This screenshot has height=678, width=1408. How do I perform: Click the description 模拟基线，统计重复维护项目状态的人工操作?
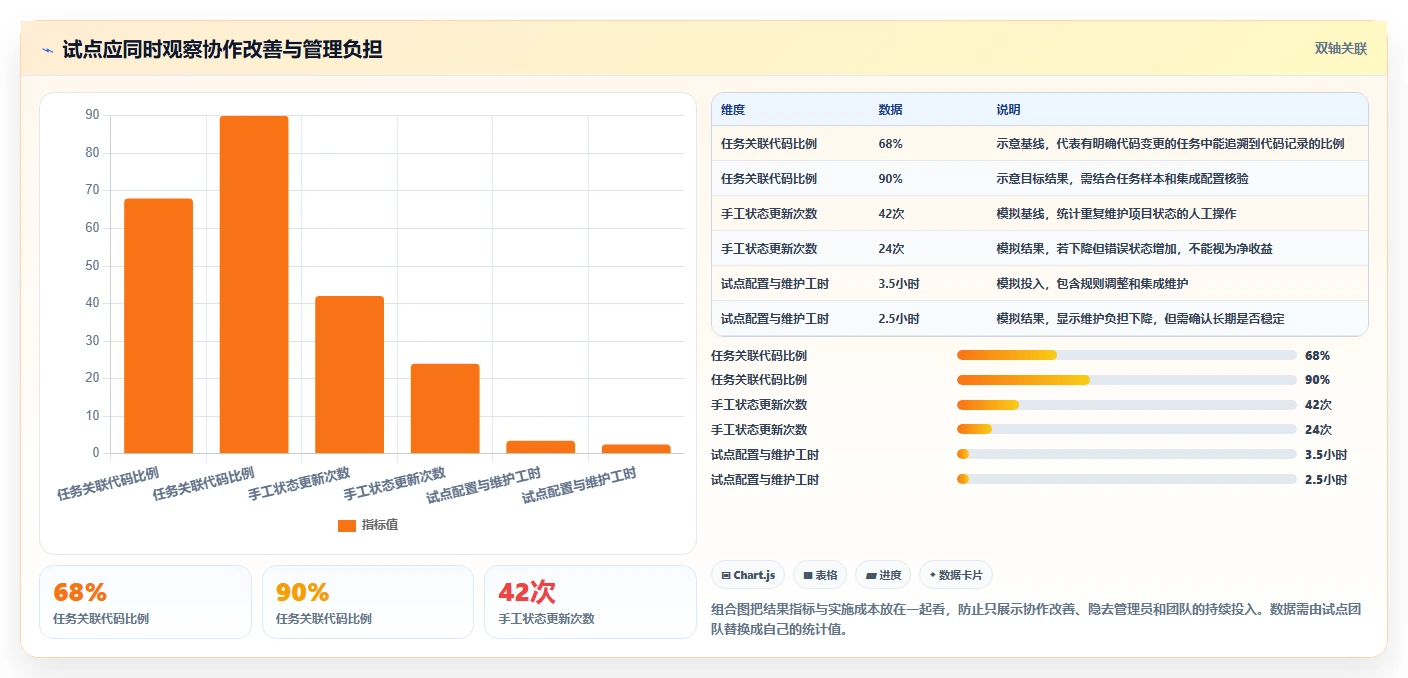(x=1116, y=214)
